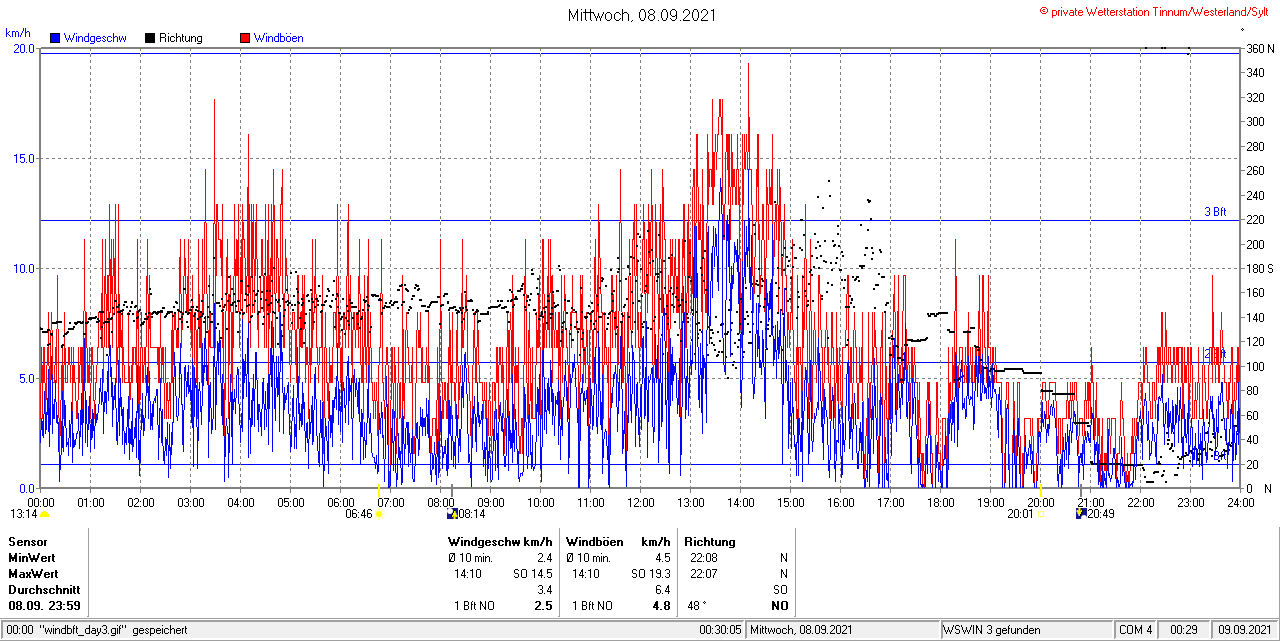This screenshot has height=641, width=1280.
Task: Click the yellow sun icon beside 13:14
Action: pos(44,514)
